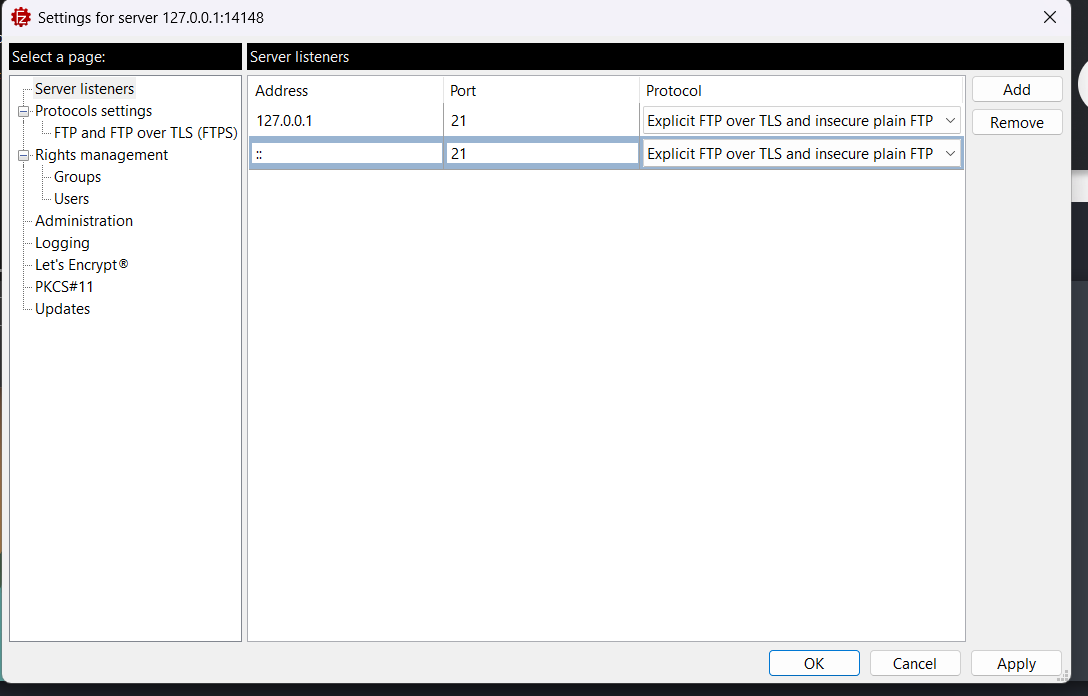Select the Updates page

[62, 309]
